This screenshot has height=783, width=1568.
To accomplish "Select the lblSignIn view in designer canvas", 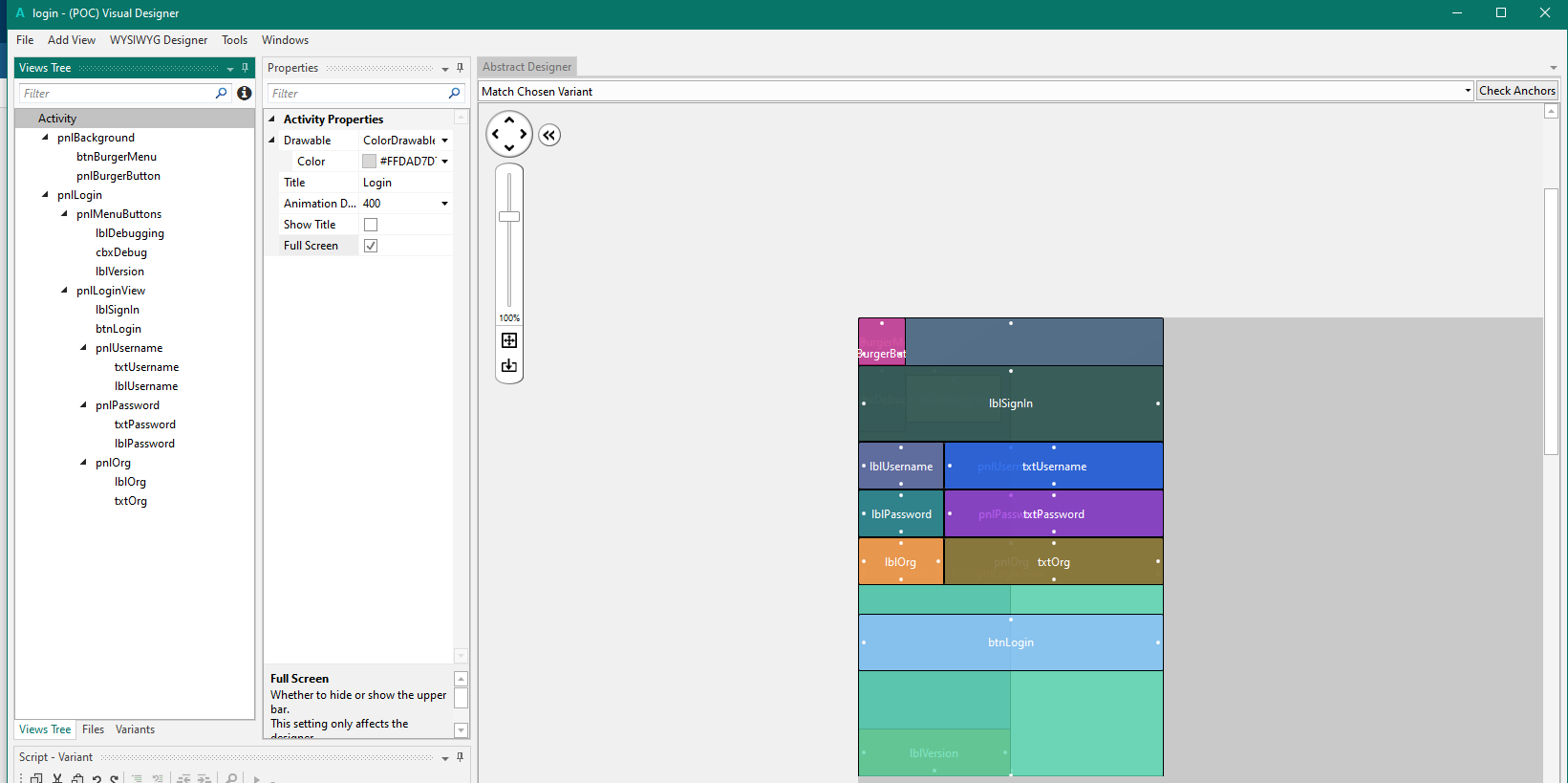I will [x=1011, y=403].
